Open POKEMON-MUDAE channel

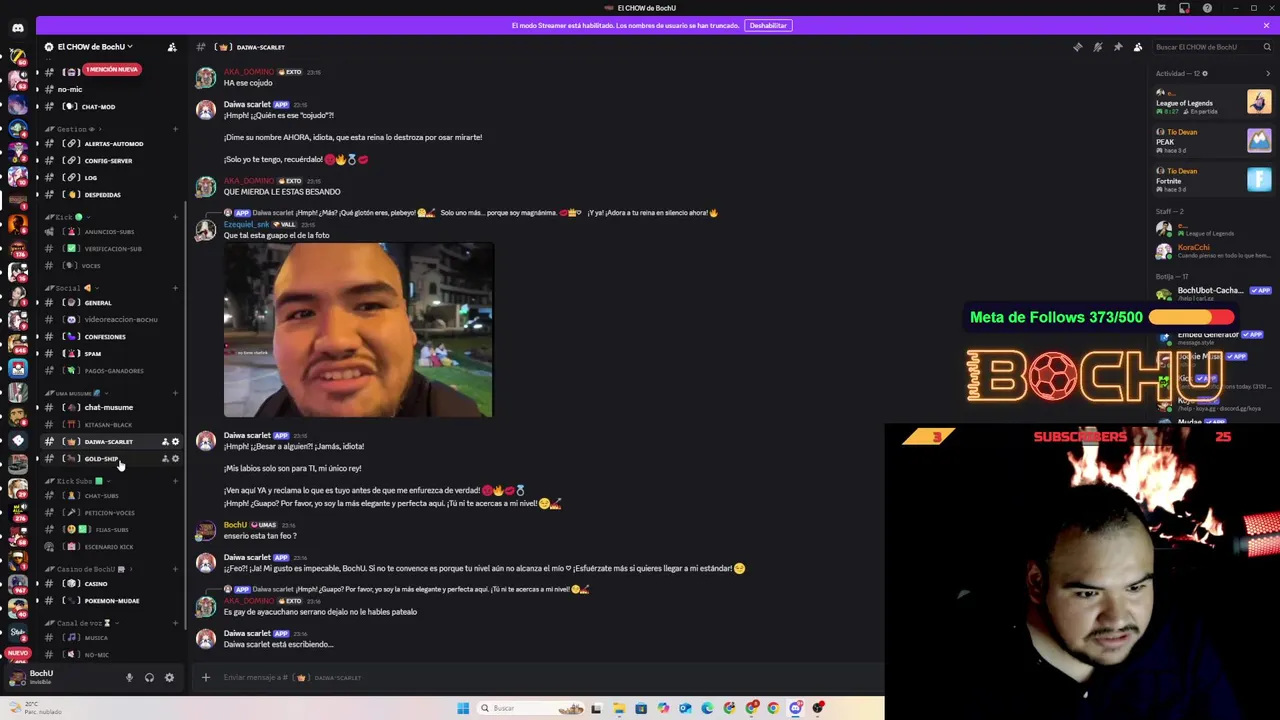(111, 600)
